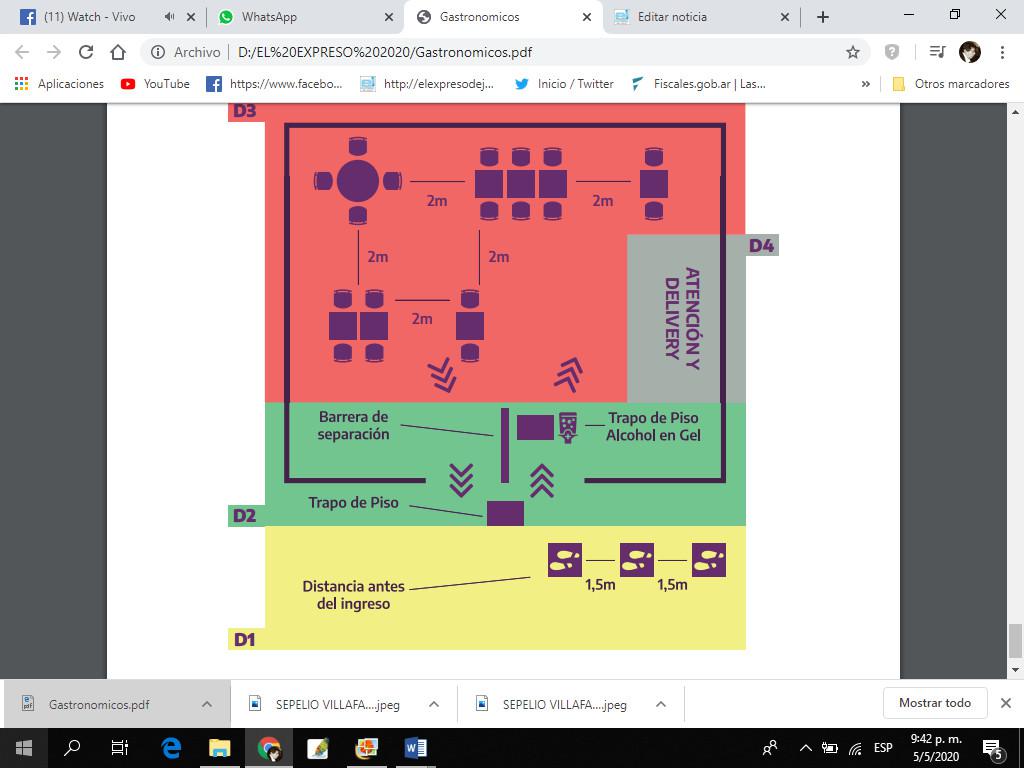Open the Chrome profile avatar

click(969, 52)
